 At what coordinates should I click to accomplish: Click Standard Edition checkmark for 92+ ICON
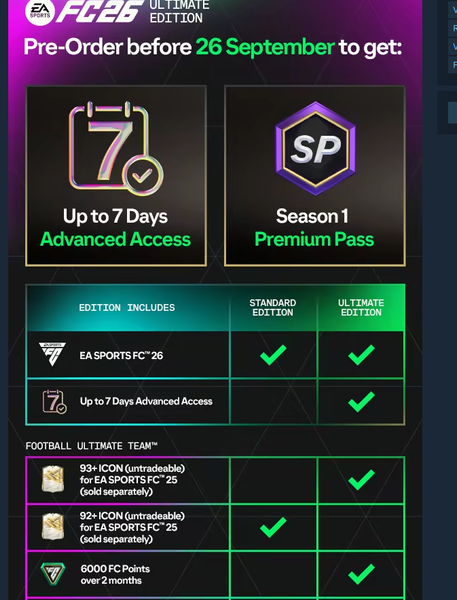[273, 527]
